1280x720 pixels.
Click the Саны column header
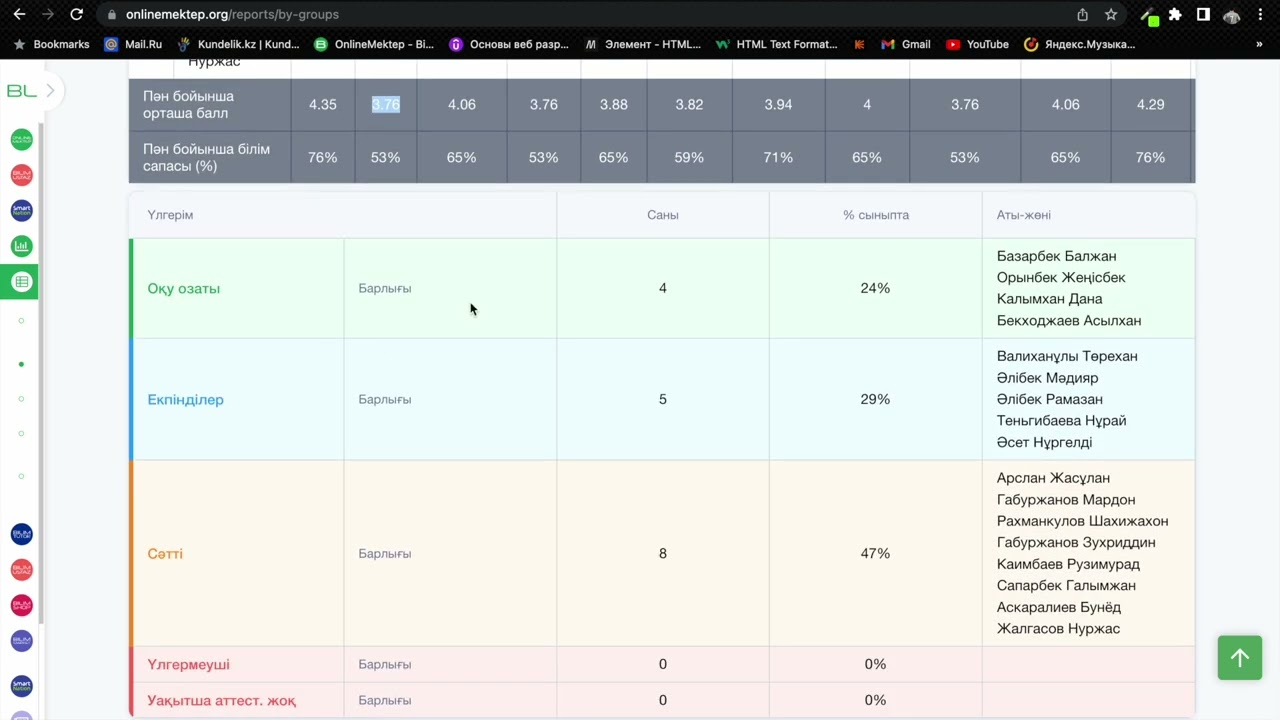click(x=663, y=215)
